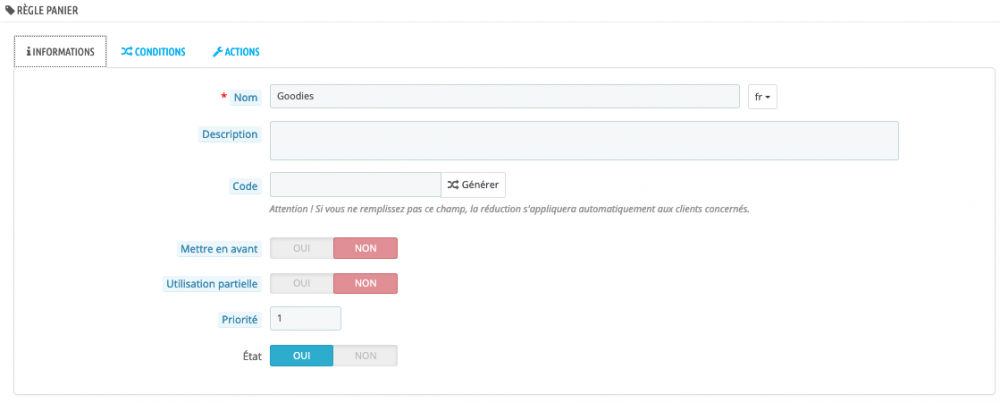The width and height of the screenshot is (1000, 404).
Task: Set Mettre en avant to NON
Action: pos(365,248)
